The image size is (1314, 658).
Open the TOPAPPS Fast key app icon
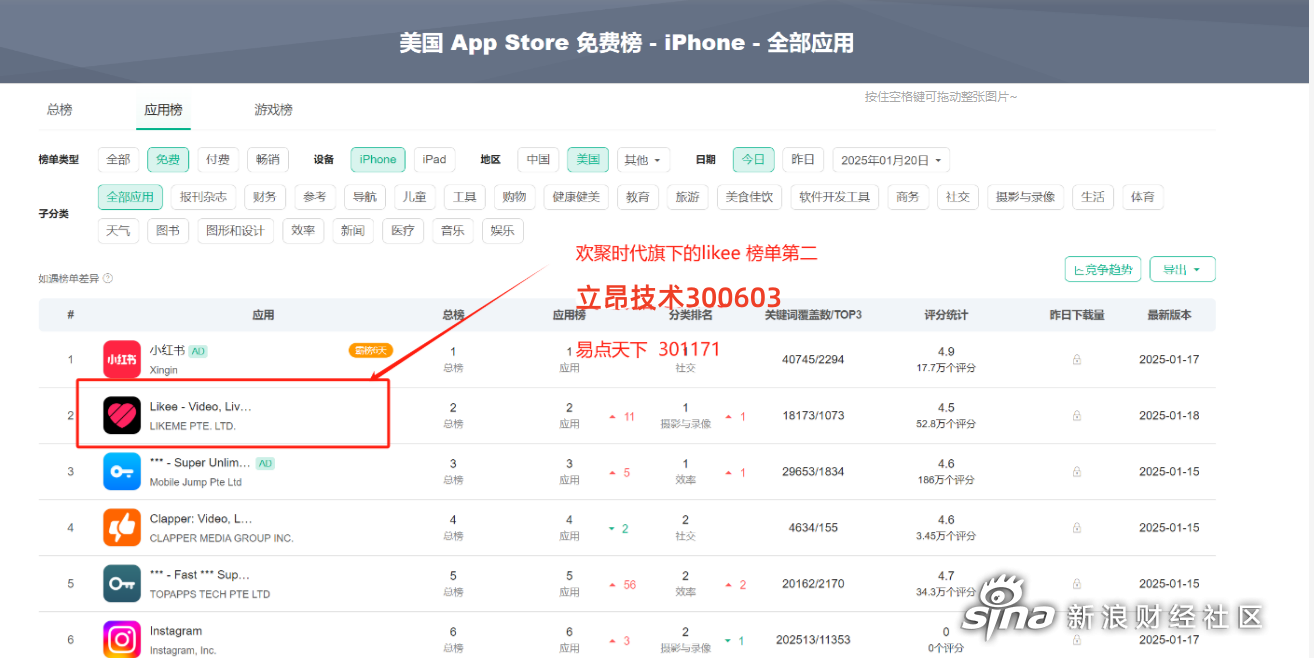122,583
